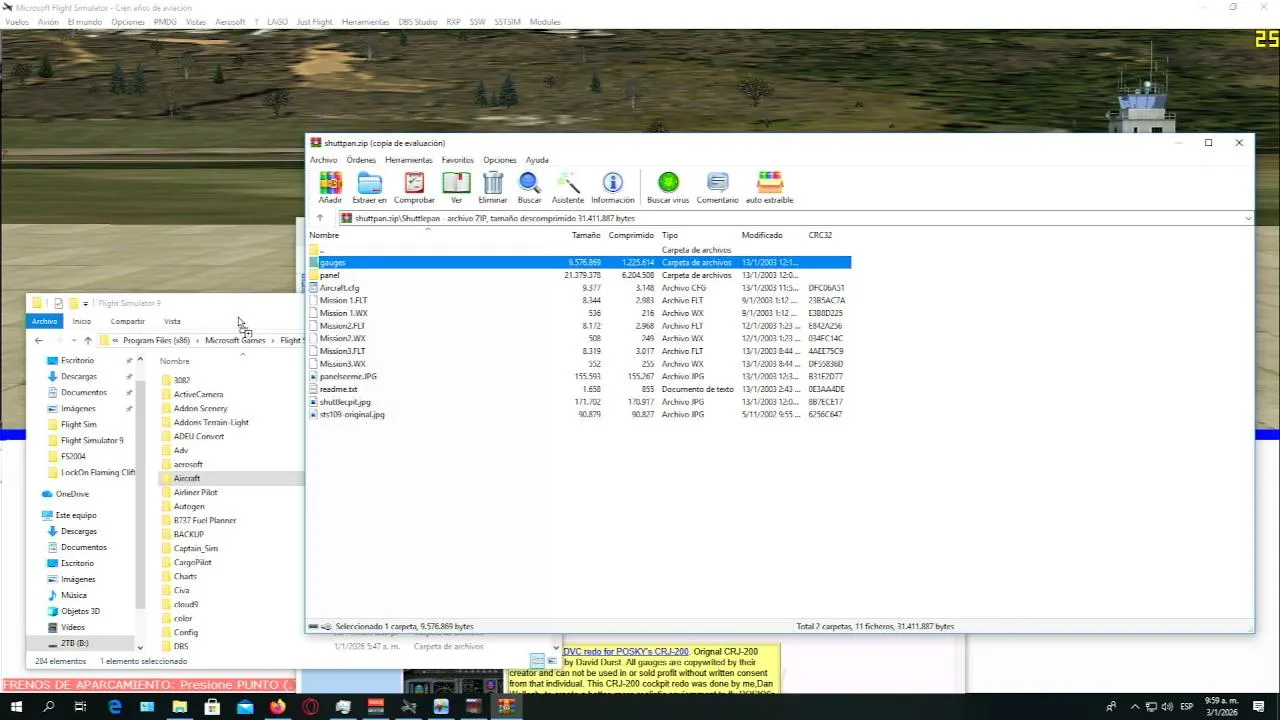
Task: Open the Ayuda menu in WinRAR
Action: (x=537, y=160)
